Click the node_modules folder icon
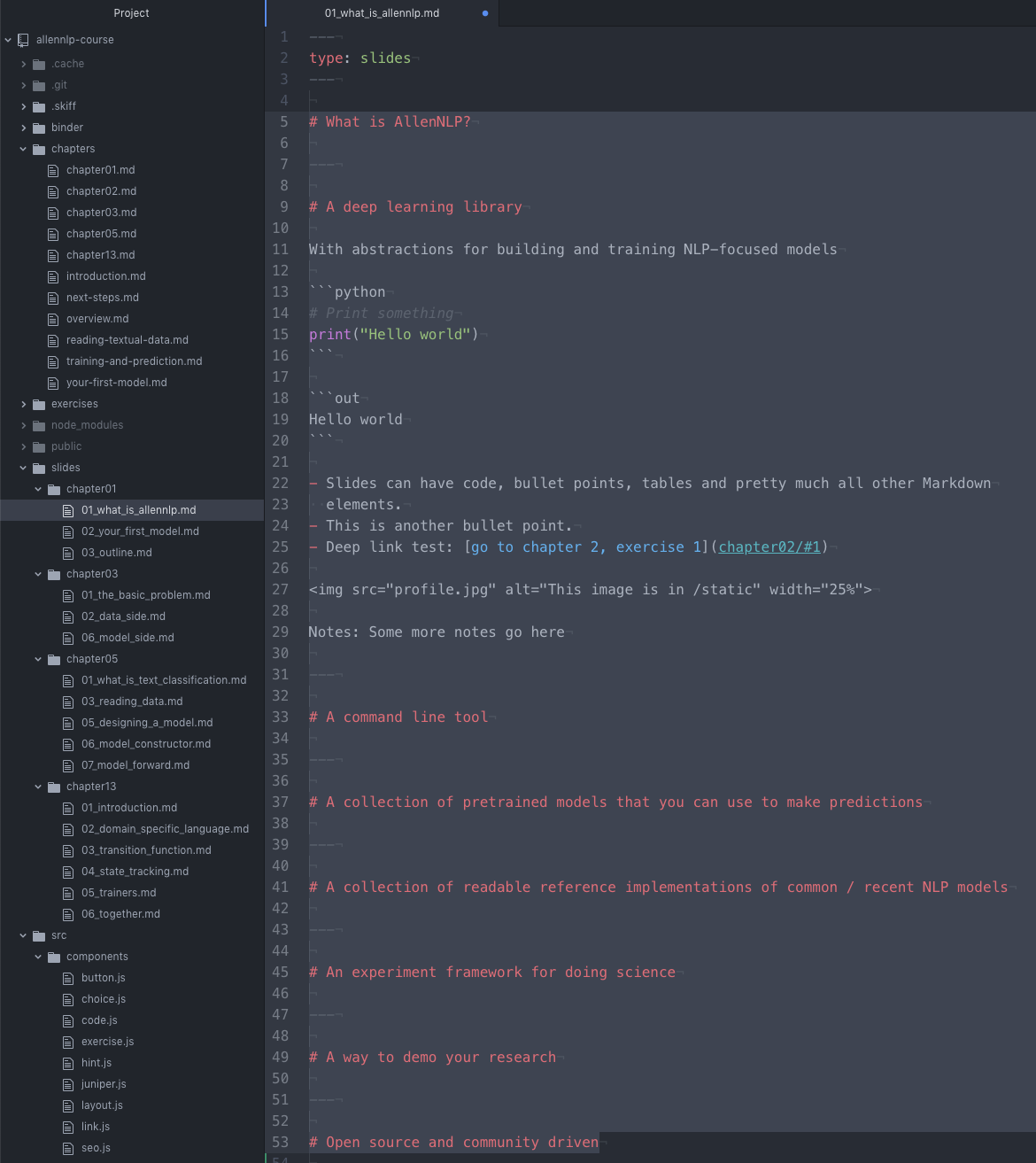Viewport: 1036px width, 1163px height. pos(39,425)
